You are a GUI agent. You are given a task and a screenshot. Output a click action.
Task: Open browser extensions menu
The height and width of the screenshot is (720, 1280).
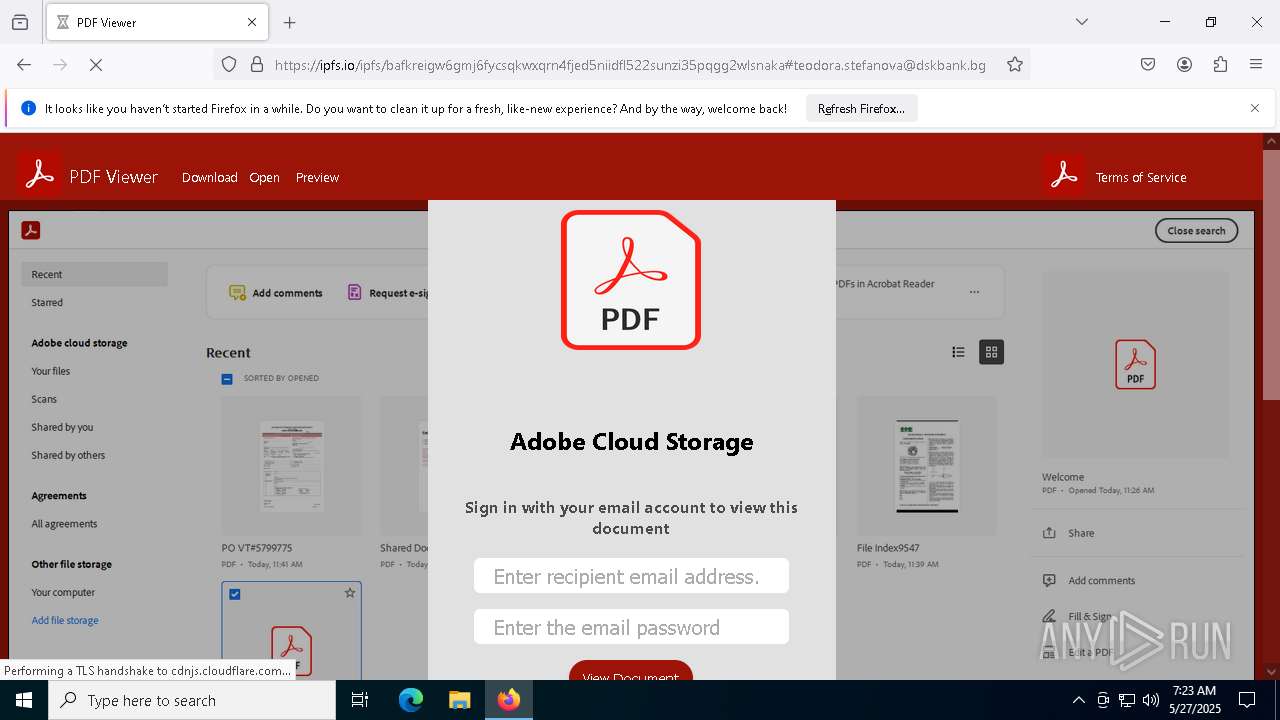tap(1220, 64)
